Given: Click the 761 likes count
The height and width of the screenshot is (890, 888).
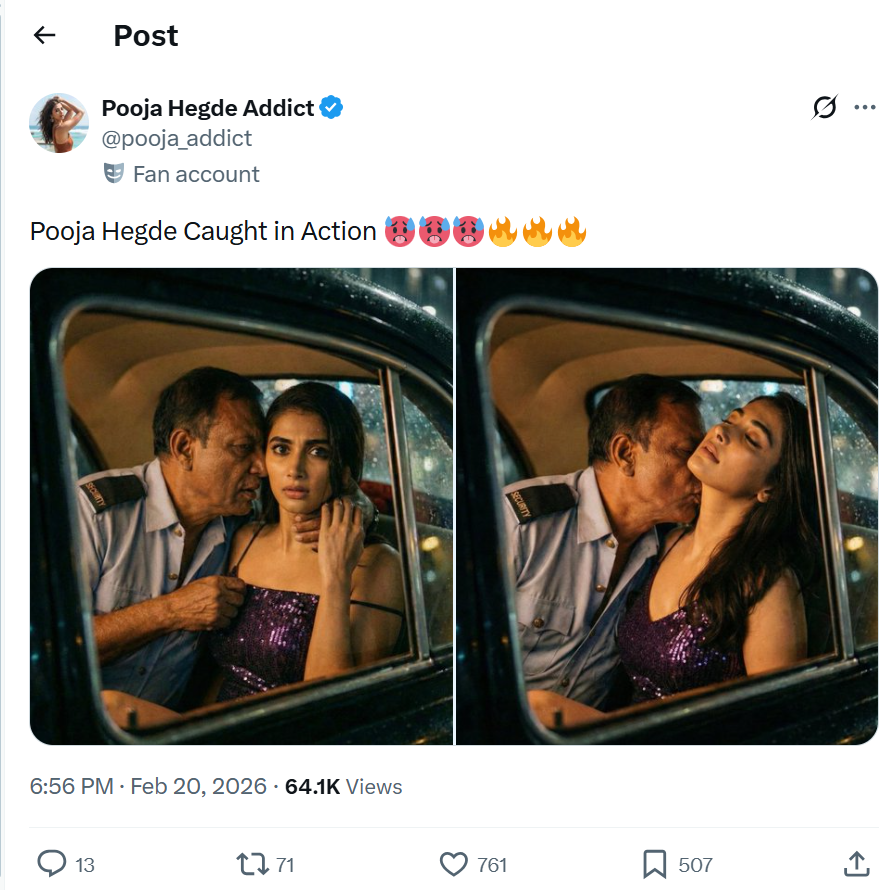Looking at the screenshot, I should pyautogui.click(x=492, y=864).
